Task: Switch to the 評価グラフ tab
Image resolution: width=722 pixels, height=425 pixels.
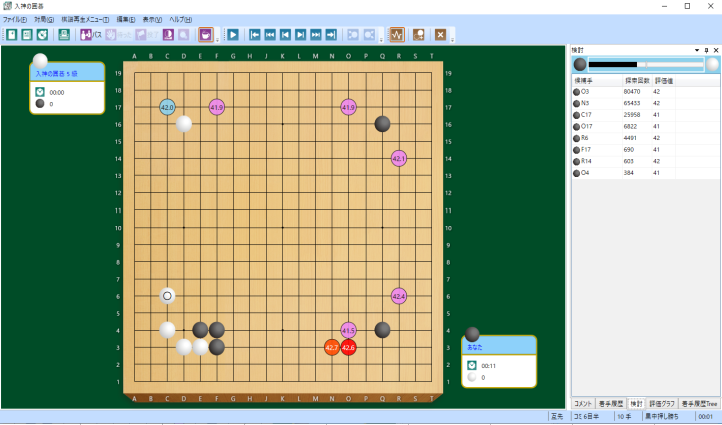Action: 659,403
